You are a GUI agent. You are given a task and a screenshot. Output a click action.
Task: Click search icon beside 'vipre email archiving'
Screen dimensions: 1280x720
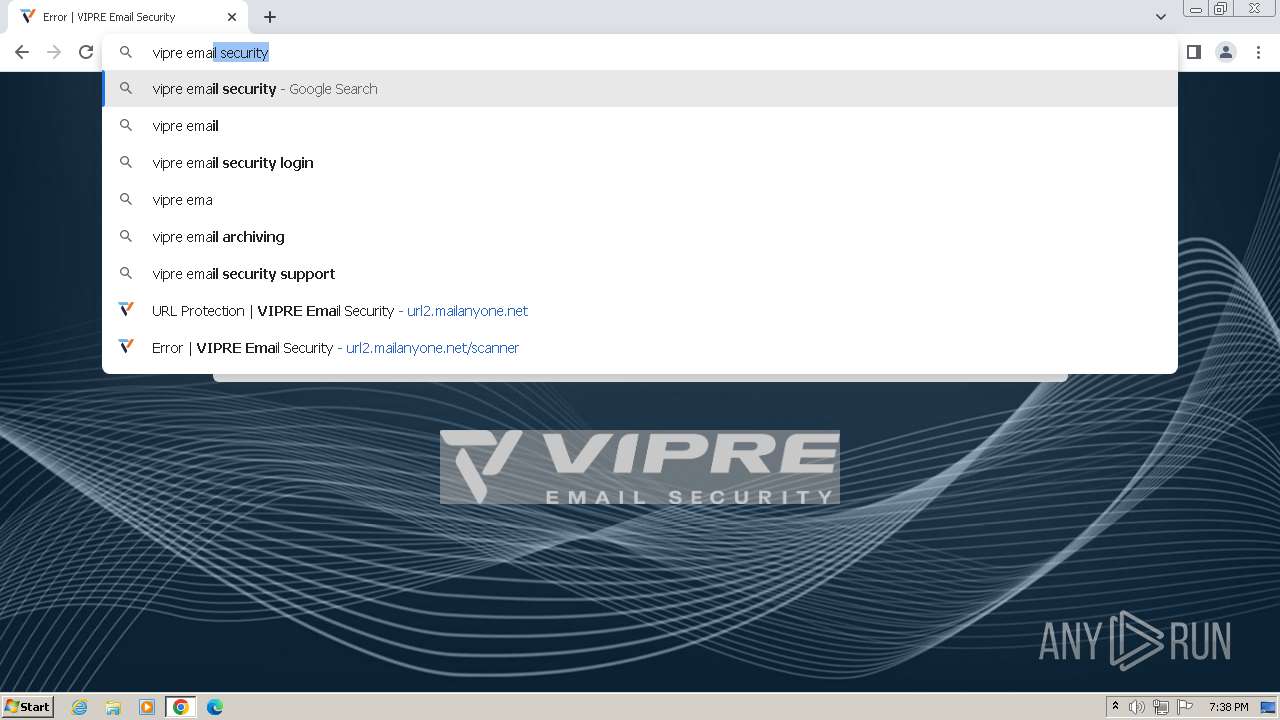[126, 237]
